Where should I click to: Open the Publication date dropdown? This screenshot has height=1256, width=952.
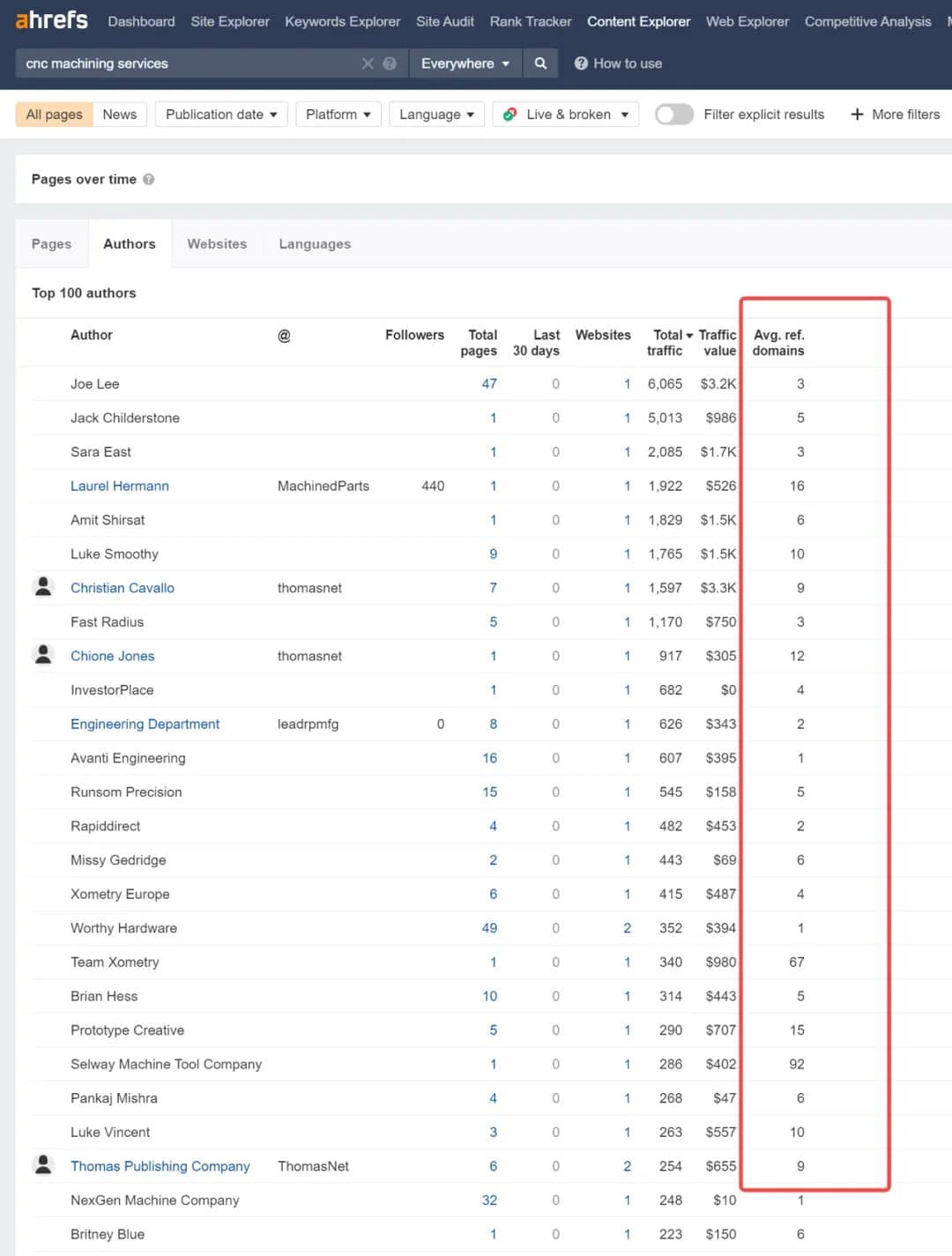click(x=221, y=115)
